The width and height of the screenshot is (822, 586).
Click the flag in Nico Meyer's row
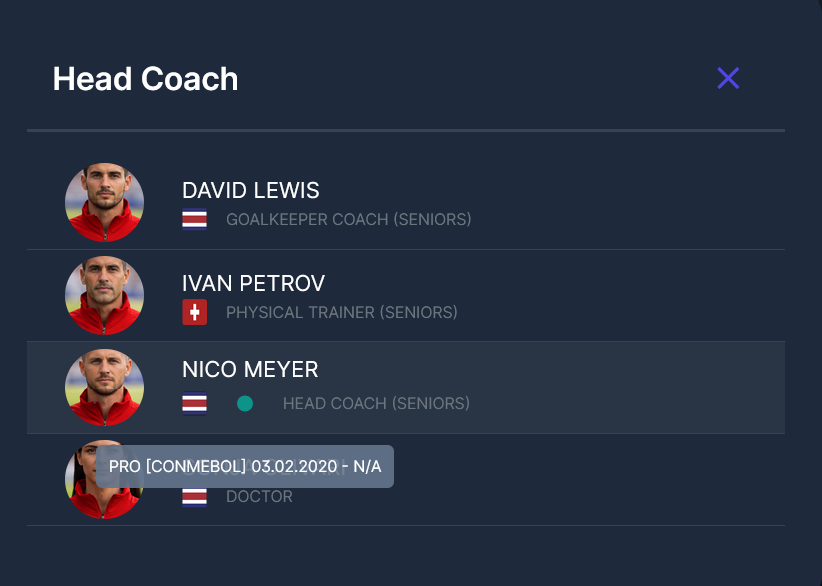[x=194, y=403]
